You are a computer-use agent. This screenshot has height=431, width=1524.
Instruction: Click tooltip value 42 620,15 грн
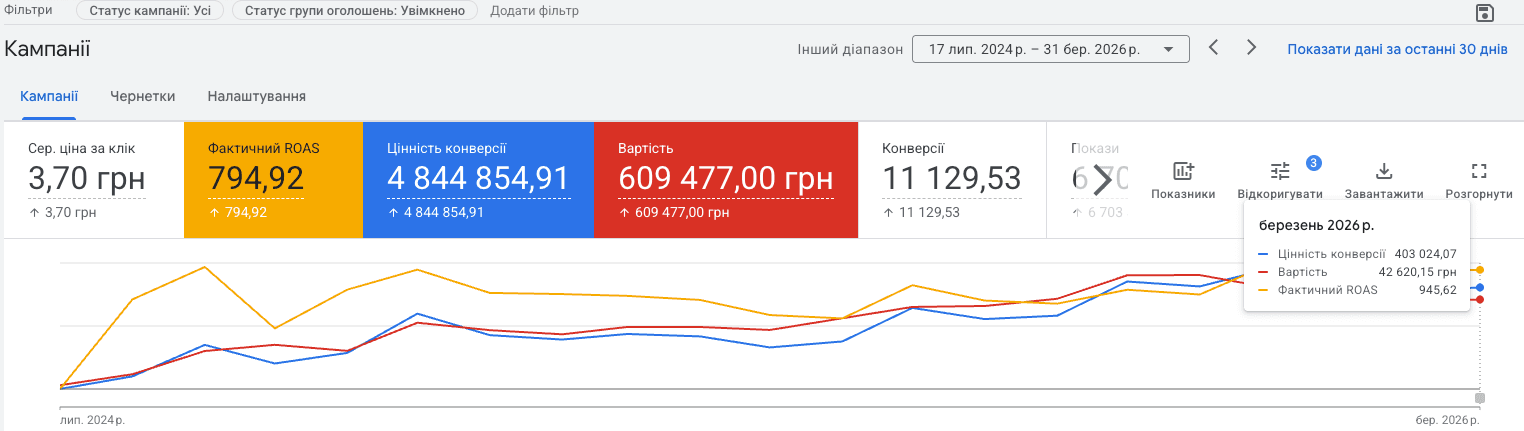[x=1417, y=272]
